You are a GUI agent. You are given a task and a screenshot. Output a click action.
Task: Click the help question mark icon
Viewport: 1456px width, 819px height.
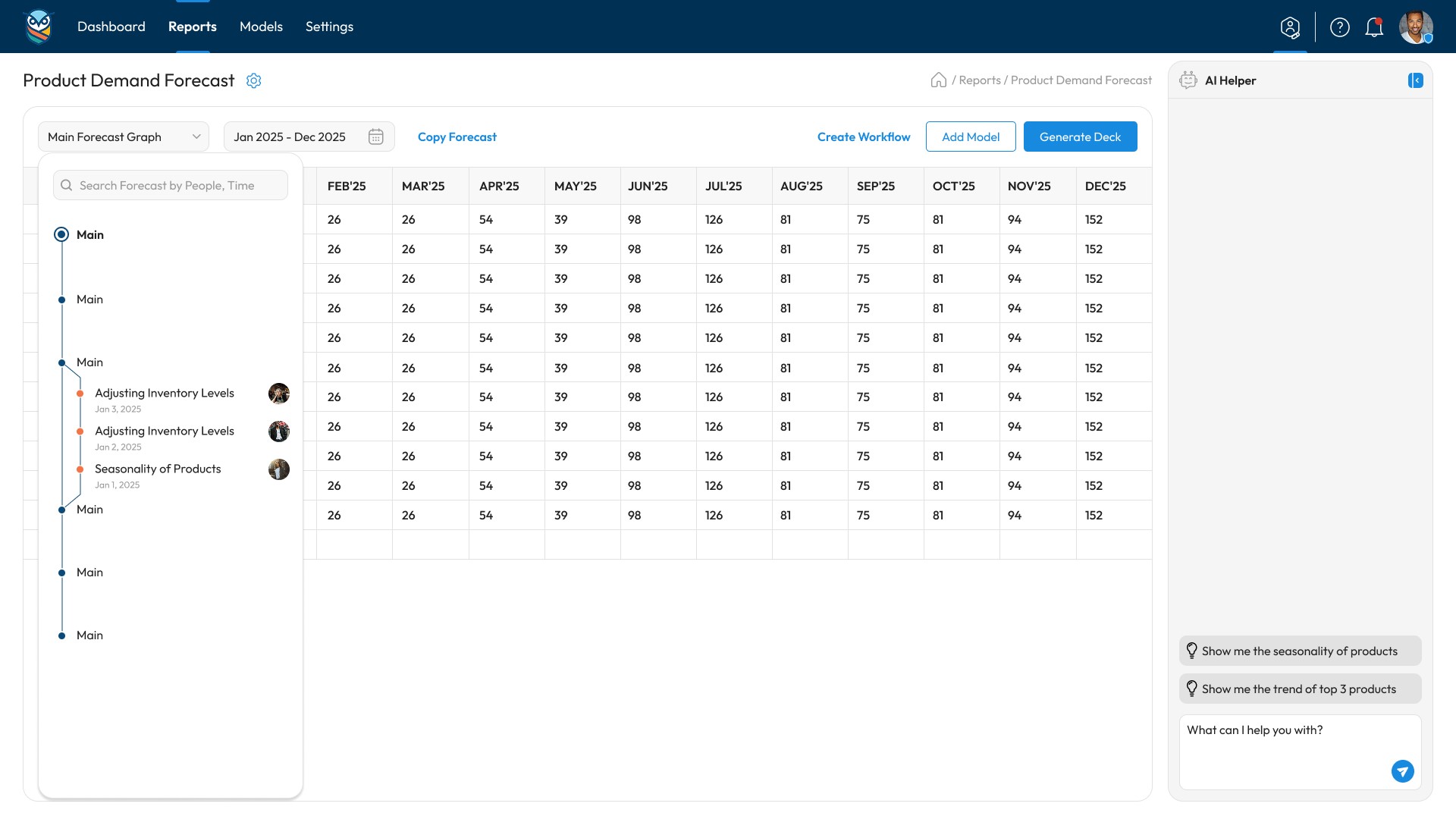1339,27
